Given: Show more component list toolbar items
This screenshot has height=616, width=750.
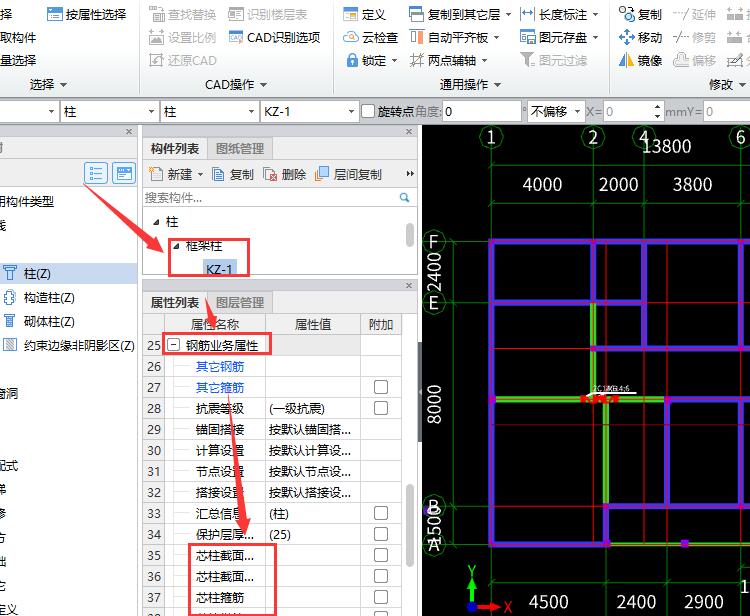Looking at the screenshot, I should click(x=410, y=174).
